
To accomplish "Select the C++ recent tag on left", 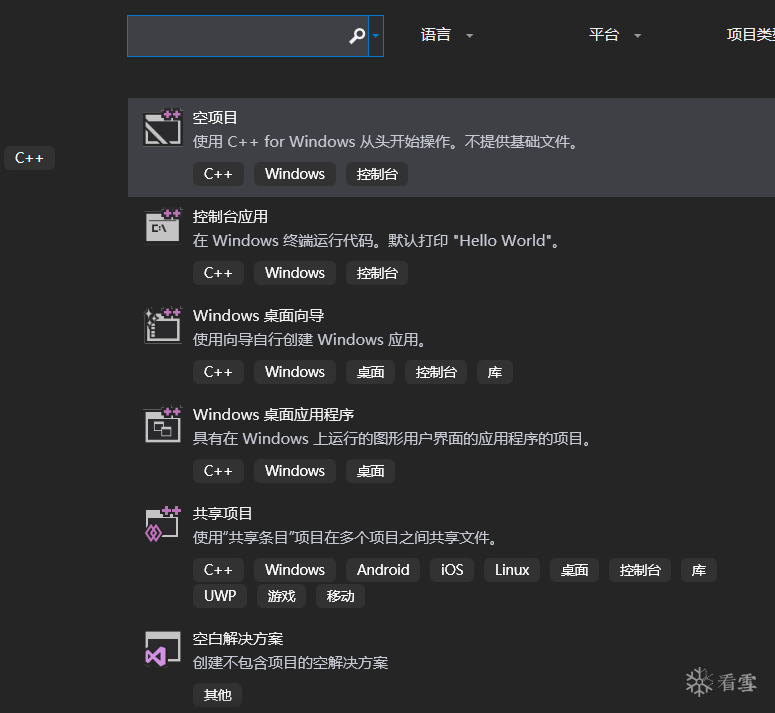I will [29, 158].
